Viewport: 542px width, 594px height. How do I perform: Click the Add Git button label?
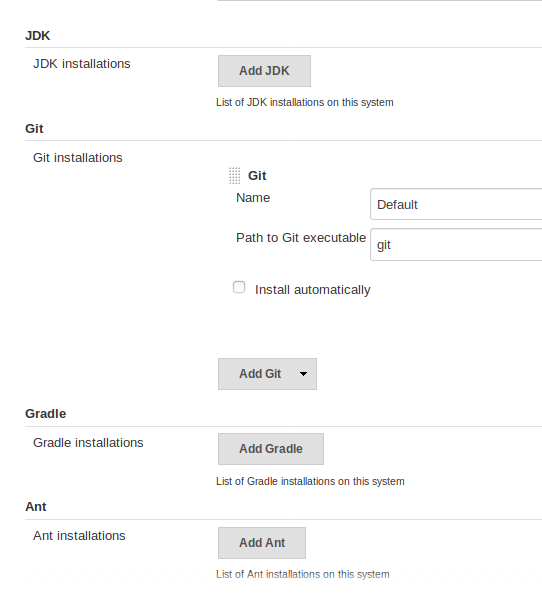(260, 374)
